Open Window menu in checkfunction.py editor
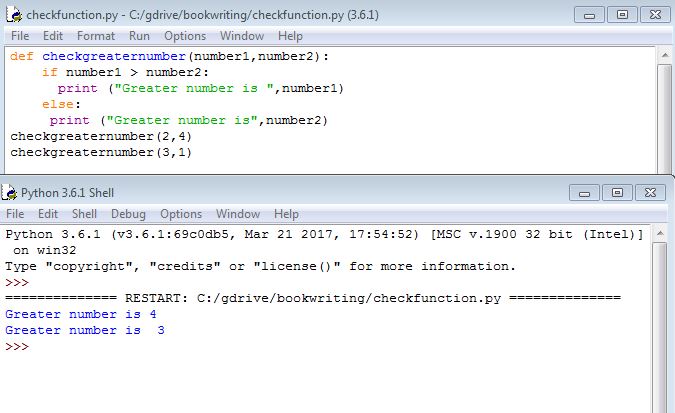Image resolution: width=675 pixels, height=413 pixels. coord(242,36)
